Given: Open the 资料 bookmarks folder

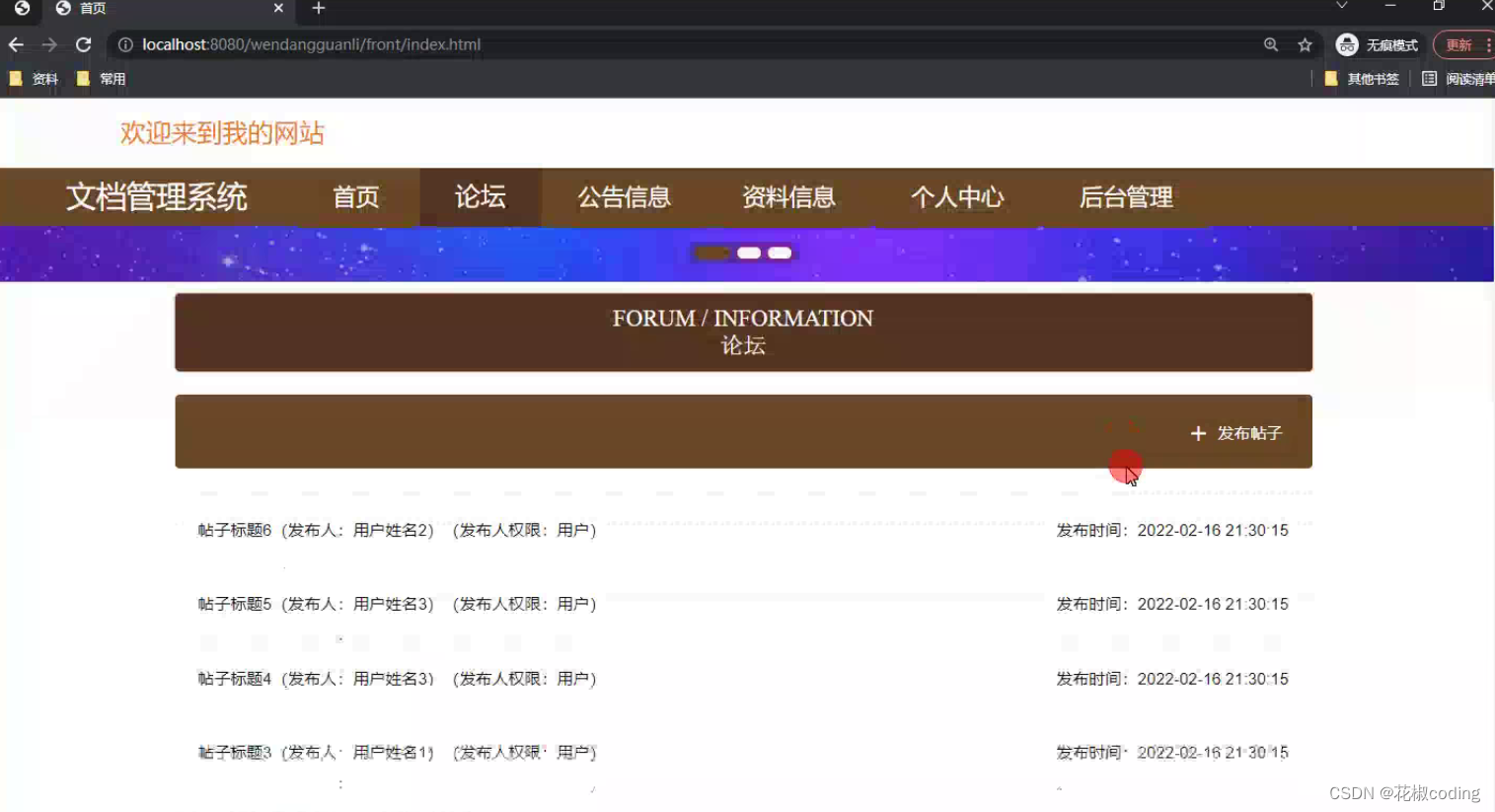Looking at the screenshot, I should 35,78.
